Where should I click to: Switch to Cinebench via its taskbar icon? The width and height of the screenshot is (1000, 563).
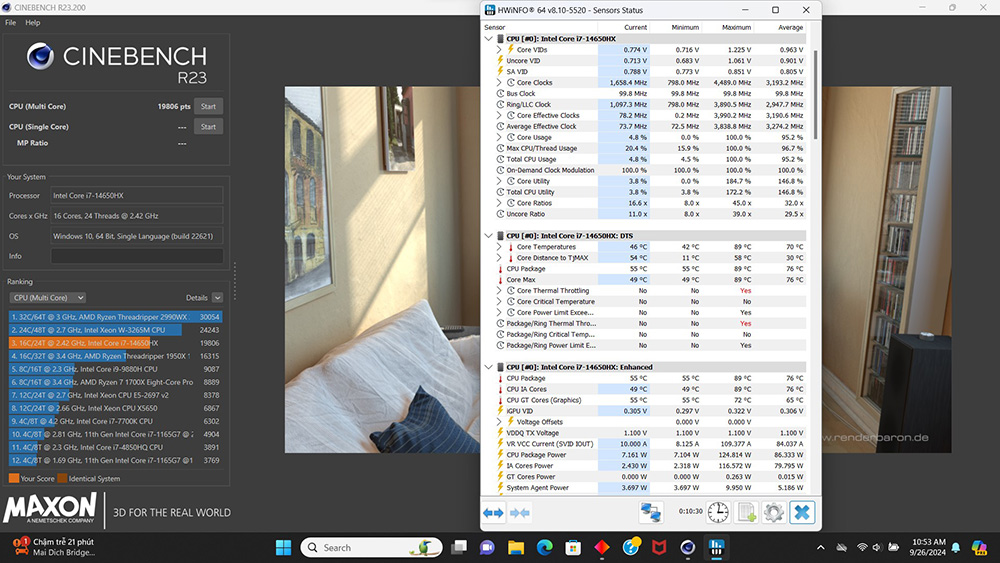(x=688, y=547)
